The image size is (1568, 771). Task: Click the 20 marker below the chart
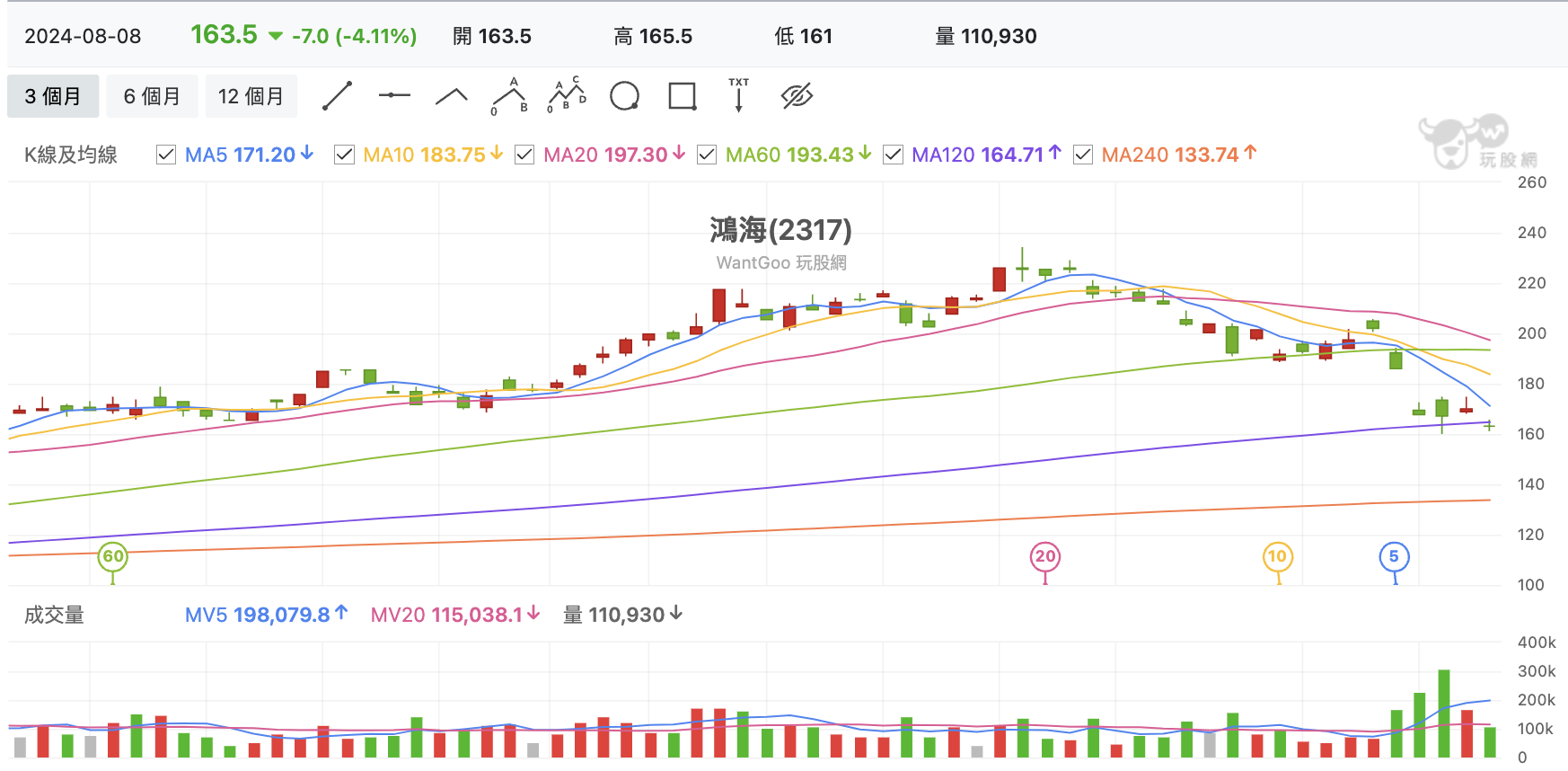coord(1045,557)
